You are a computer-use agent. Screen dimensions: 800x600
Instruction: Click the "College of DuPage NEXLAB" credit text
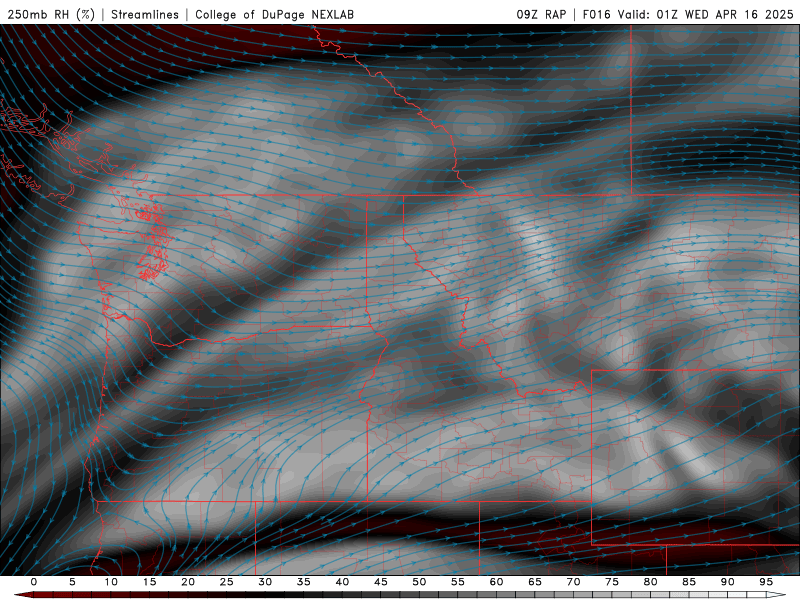pos(274,14)
